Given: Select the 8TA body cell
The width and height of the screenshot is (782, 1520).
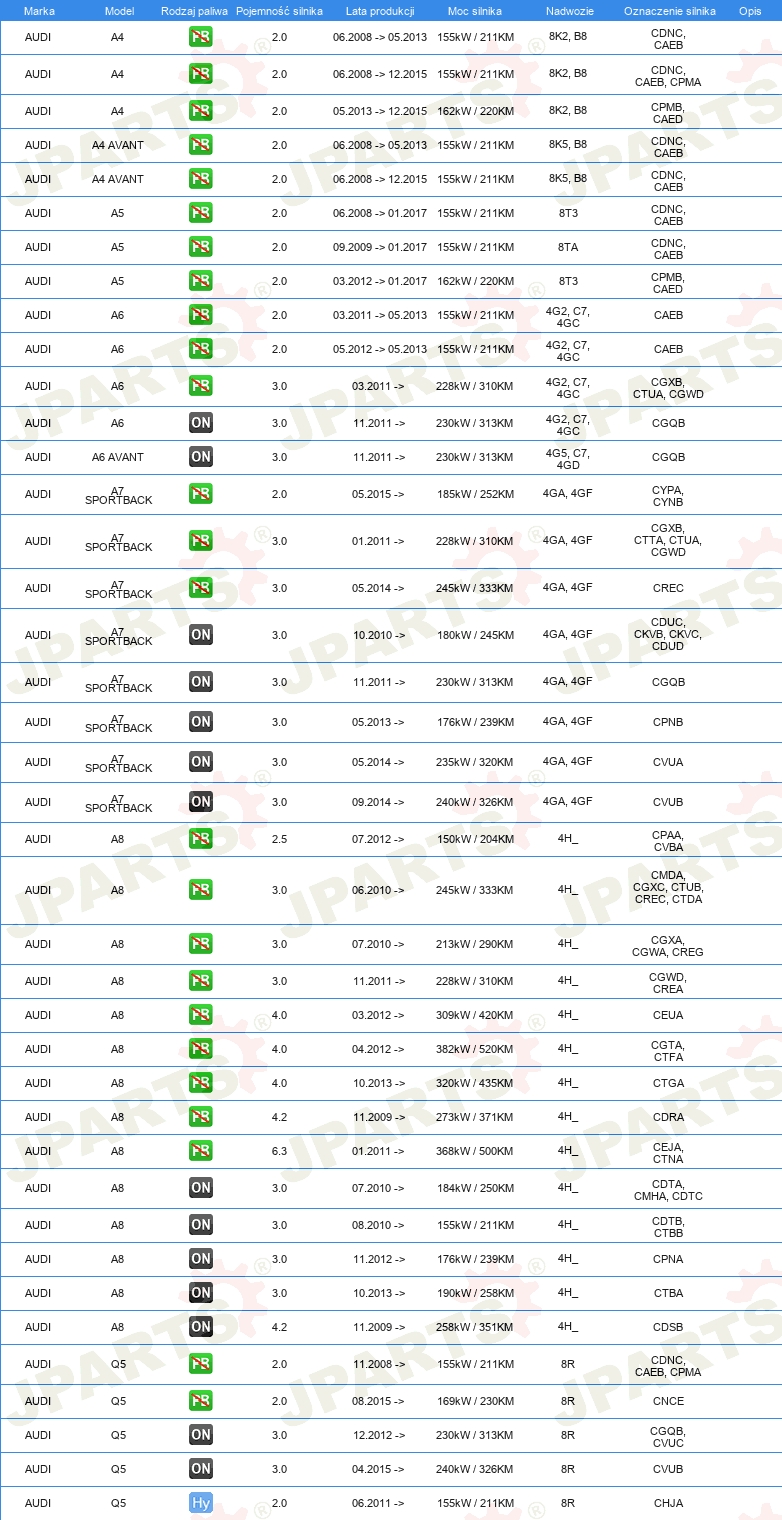Looking at the screenshot, I should 568,247.
